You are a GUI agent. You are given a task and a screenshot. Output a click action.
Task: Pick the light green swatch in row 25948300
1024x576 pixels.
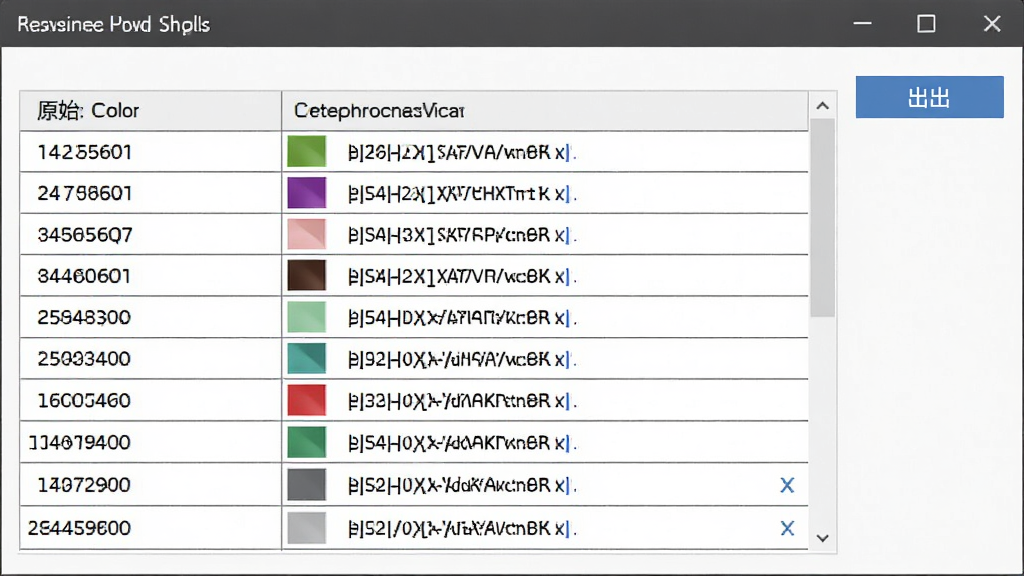coord(306,317)
